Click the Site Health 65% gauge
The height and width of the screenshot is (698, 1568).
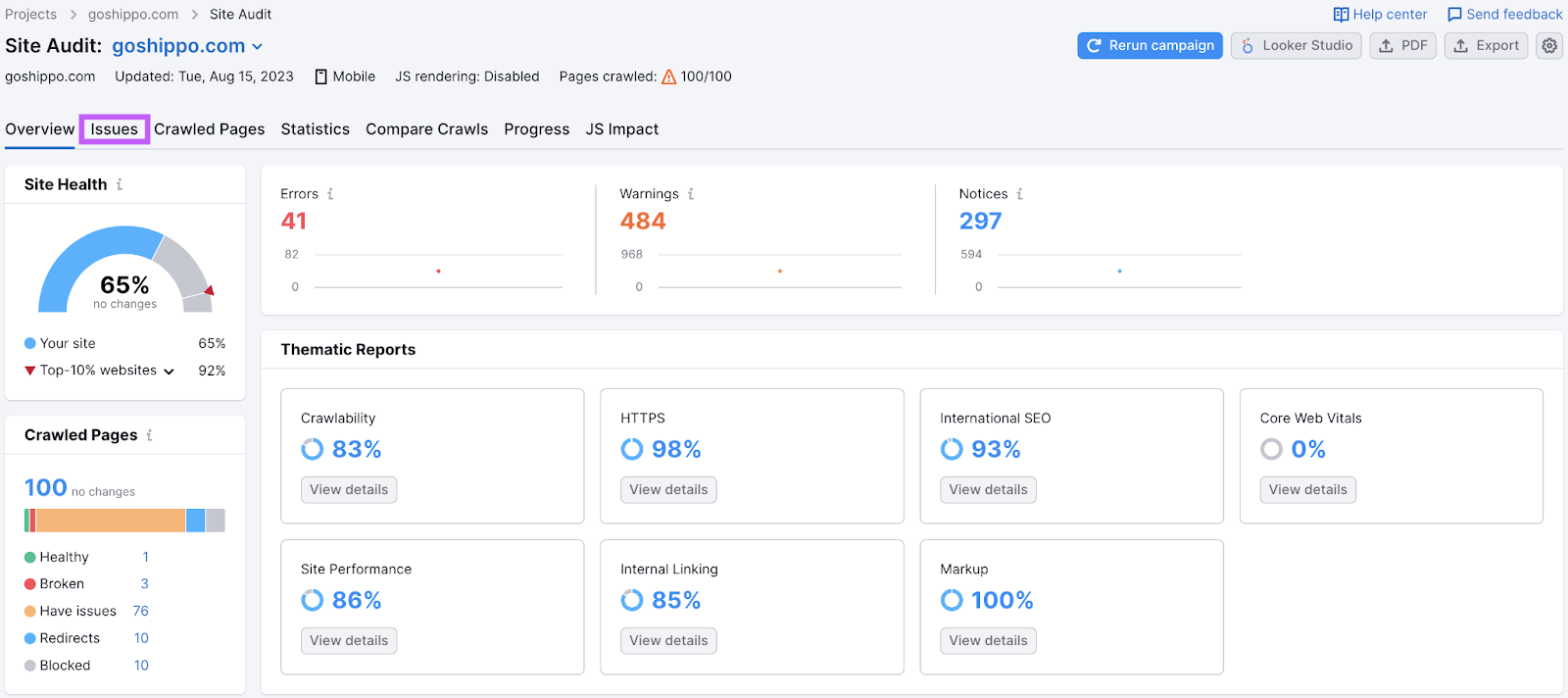tap(125, 270)
